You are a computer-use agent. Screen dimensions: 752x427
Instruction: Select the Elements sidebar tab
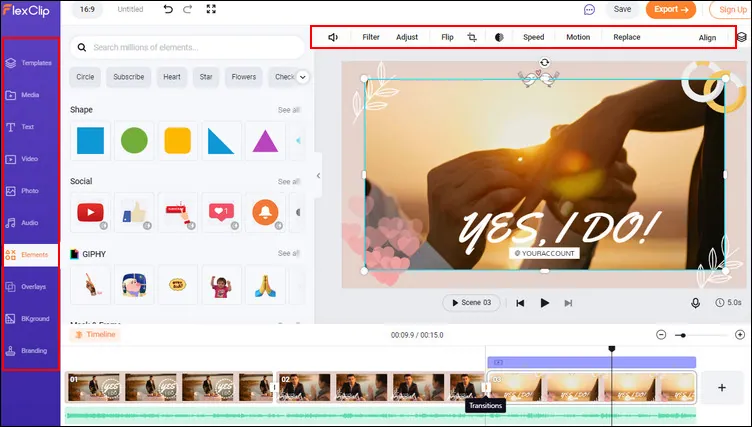(x=30, y=255)
